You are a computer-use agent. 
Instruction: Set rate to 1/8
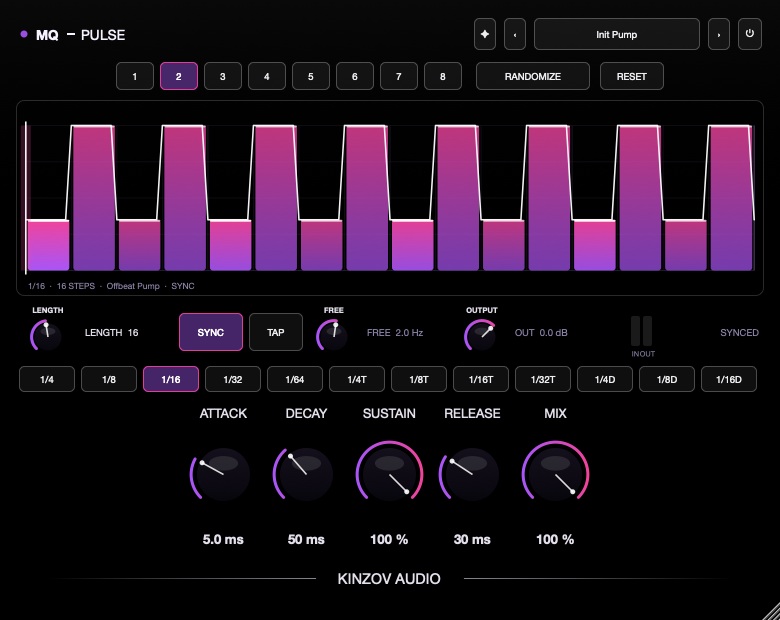[x=109, y=379]
